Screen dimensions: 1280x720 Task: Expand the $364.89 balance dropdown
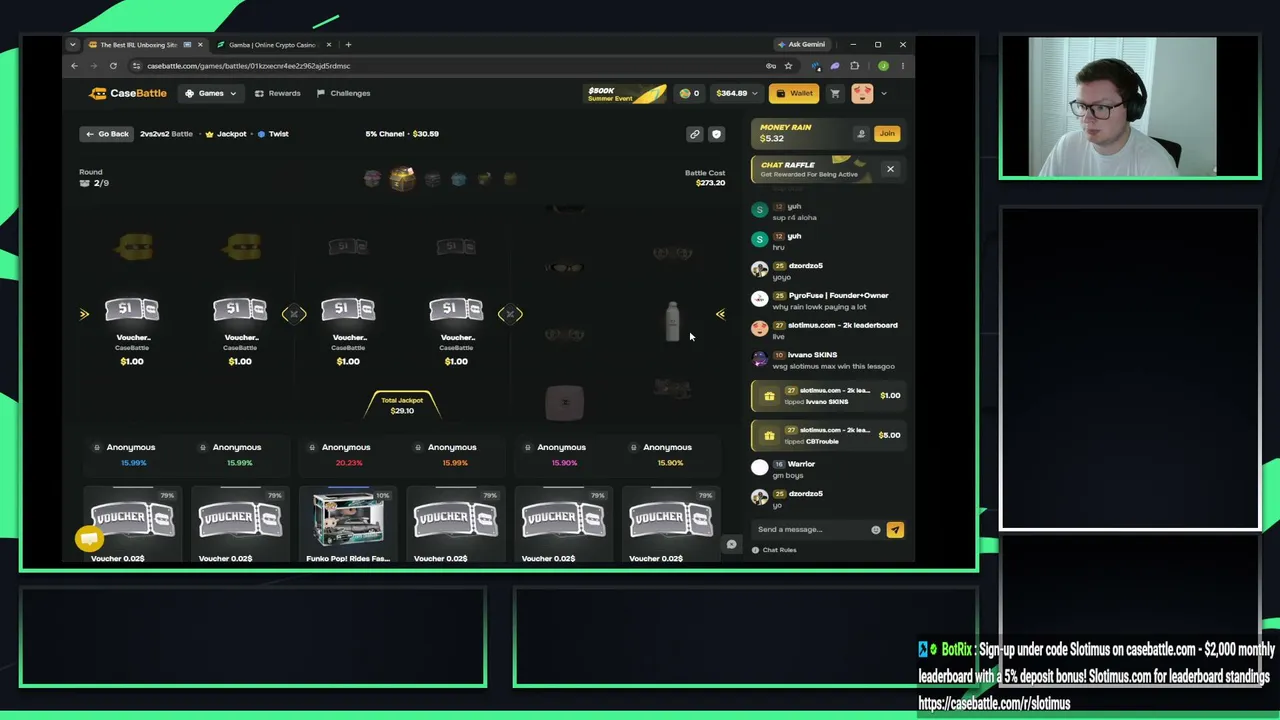click(737, 93)
